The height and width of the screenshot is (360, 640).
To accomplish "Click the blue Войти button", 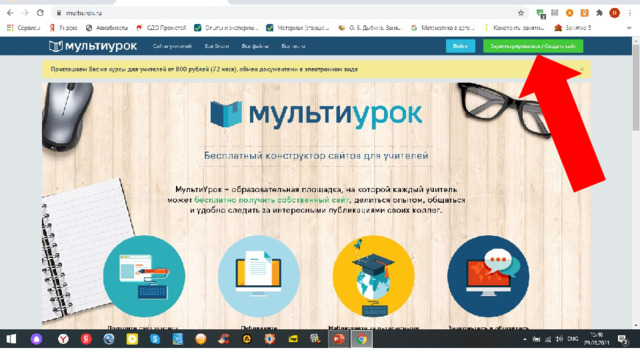I will (460, 46).
